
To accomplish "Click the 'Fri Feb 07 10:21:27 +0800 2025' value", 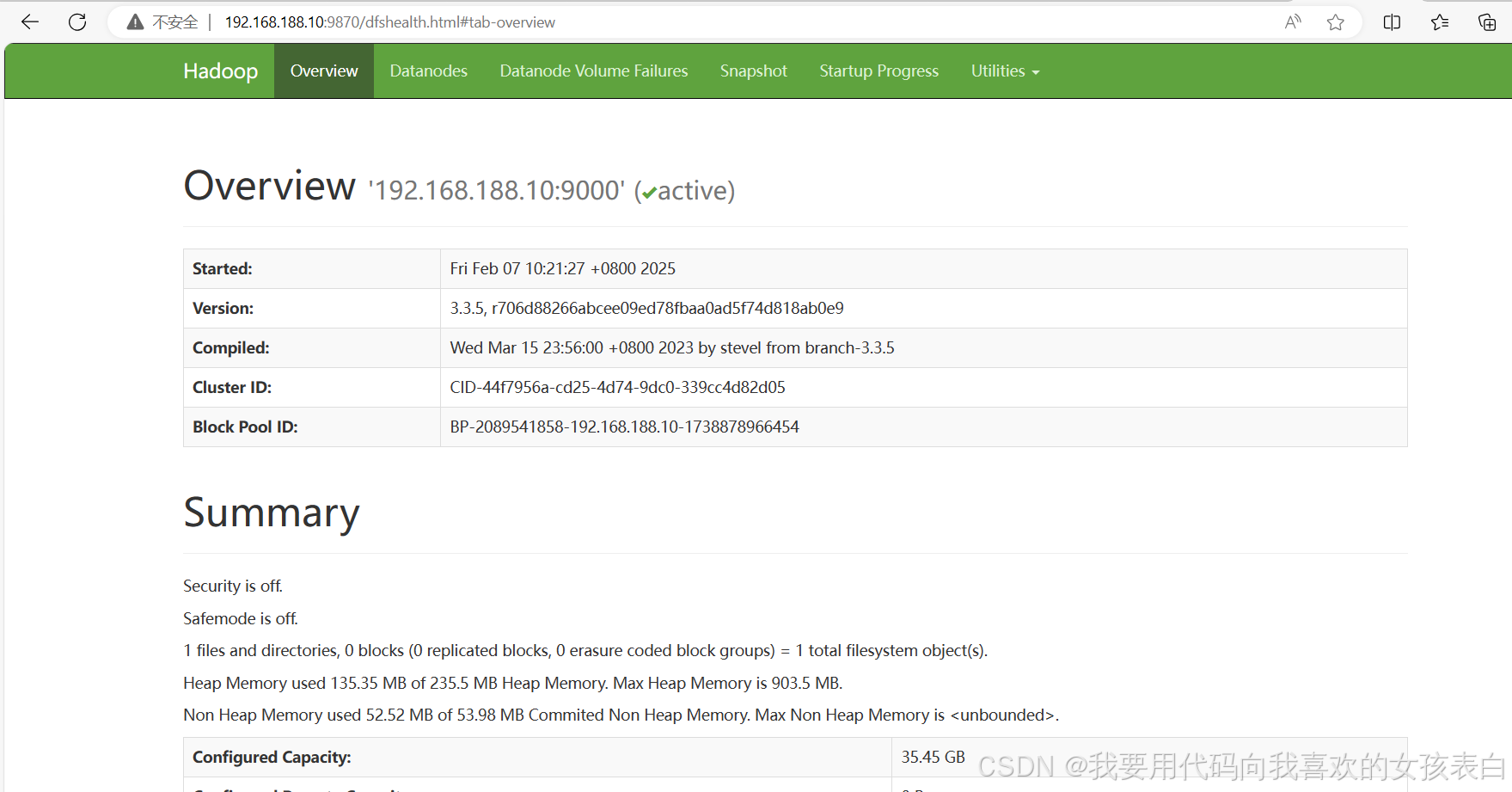I will (563, 269).
